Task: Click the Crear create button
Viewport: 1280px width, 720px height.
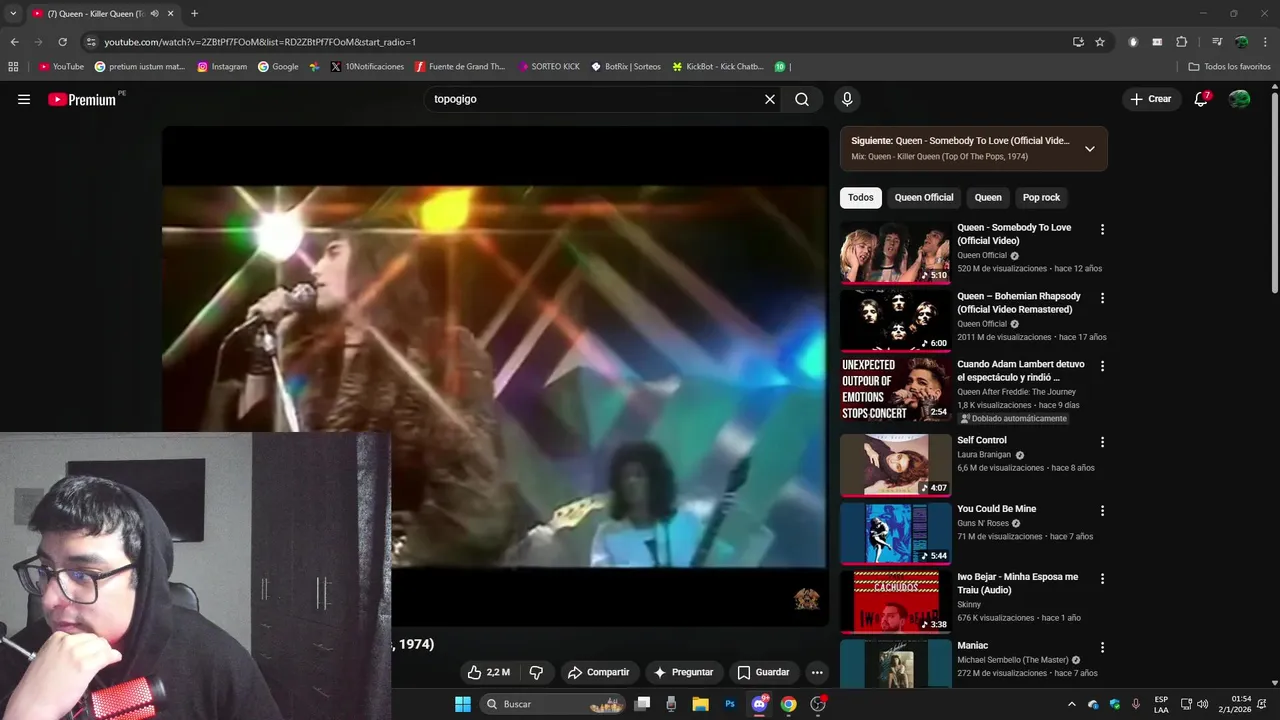Action: pyautogui.click(x=1150, y=99)
